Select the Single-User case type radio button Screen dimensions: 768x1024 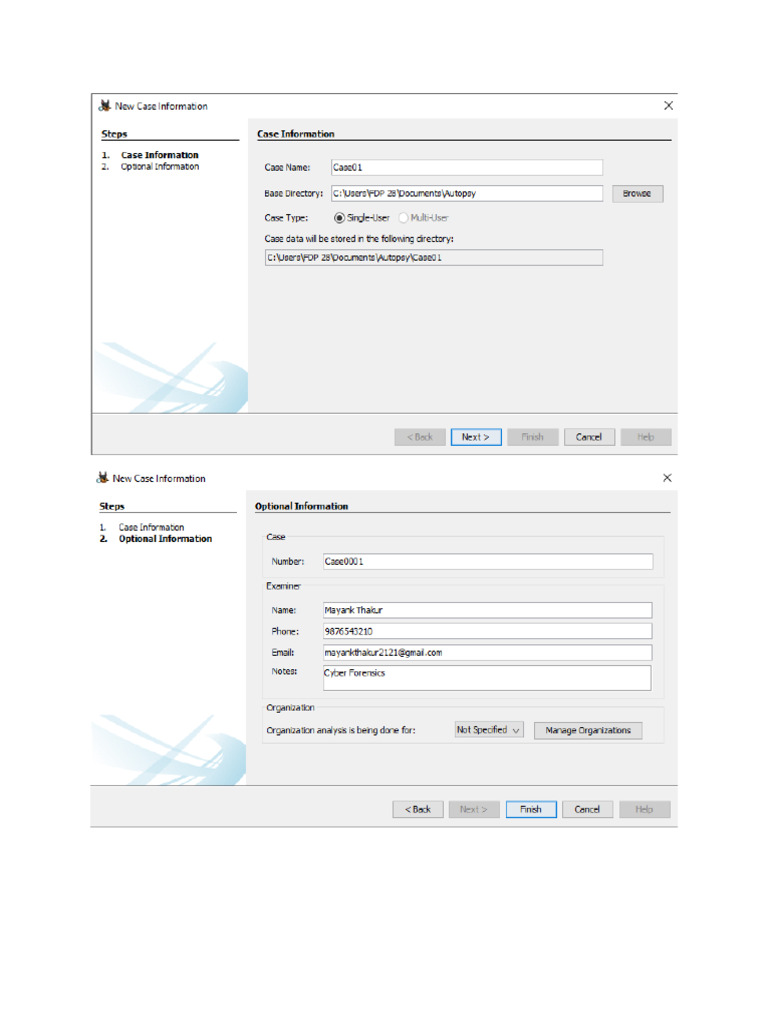pos(339,217)
